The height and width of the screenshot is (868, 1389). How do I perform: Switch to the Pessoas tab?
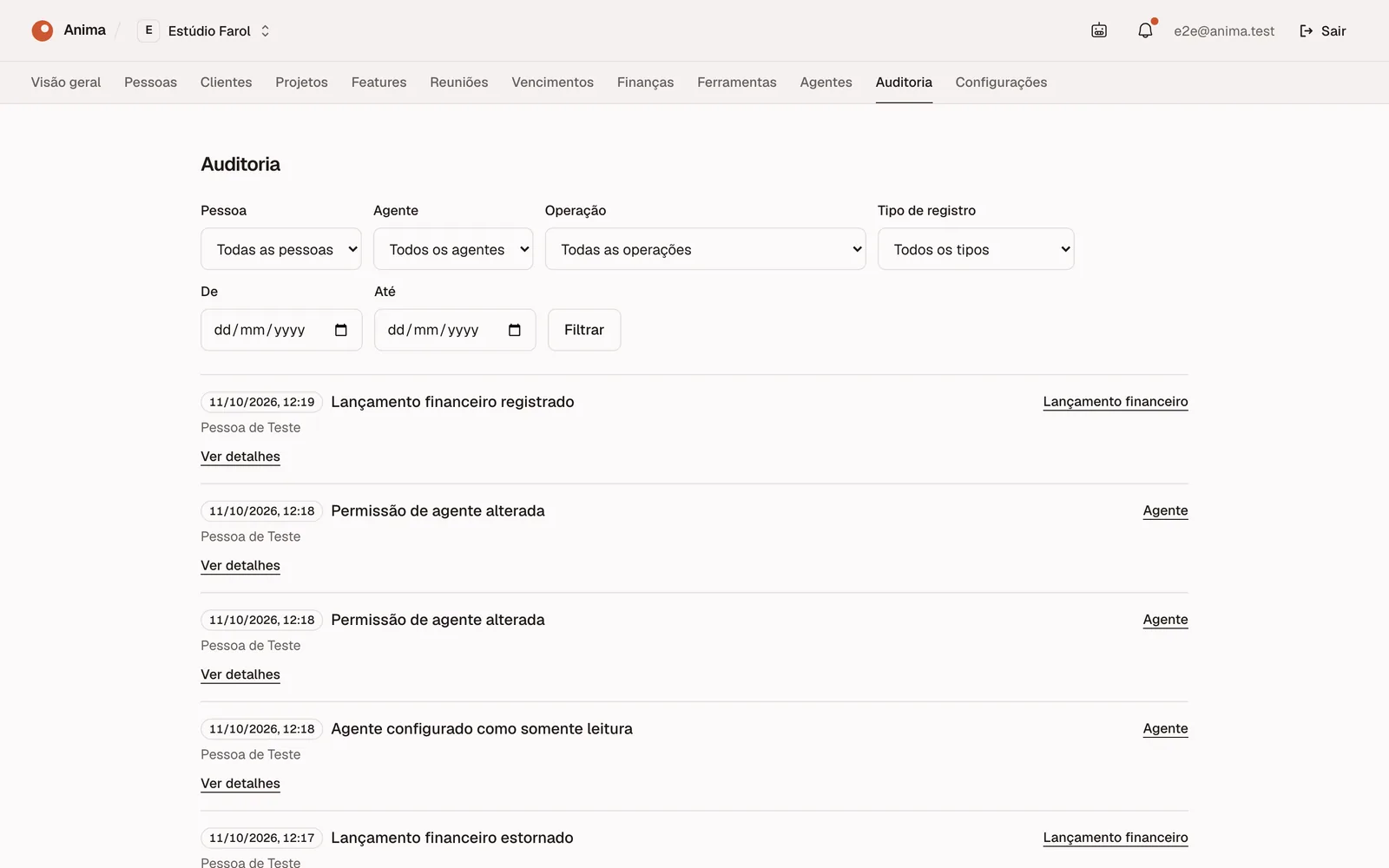pos(150,82)
